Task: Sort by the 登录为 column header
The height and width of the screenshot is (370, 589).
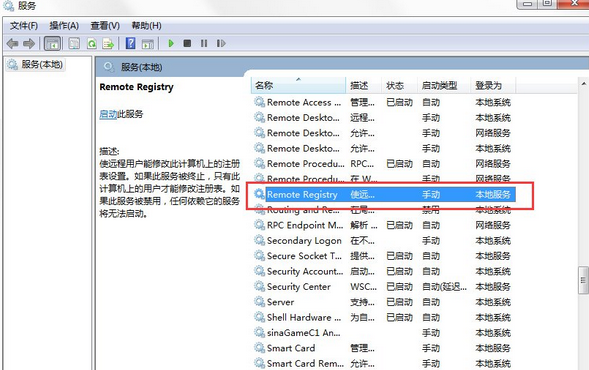Action: coord(493,85)
